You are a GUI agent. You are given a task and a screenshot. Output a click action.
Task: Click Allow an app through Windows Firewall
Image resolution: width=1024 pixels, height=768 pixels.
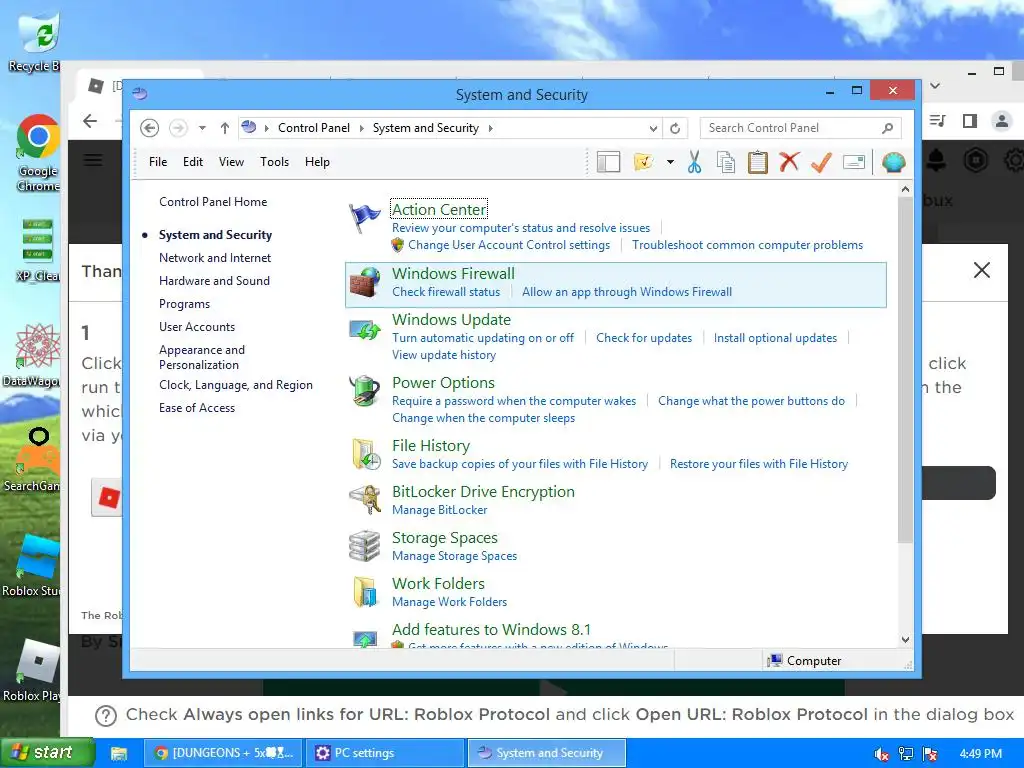pos(627,292)
